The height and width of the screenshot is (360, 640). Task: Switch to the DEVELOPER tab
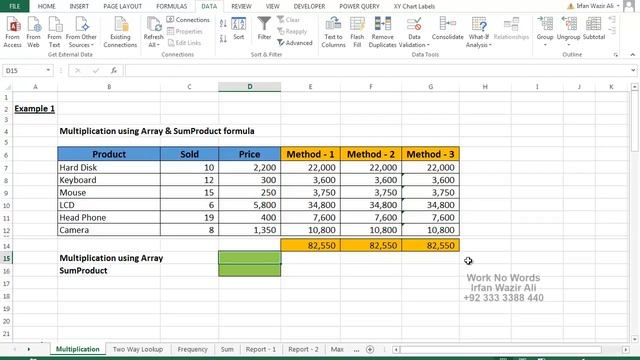click(x=309, y=6)
